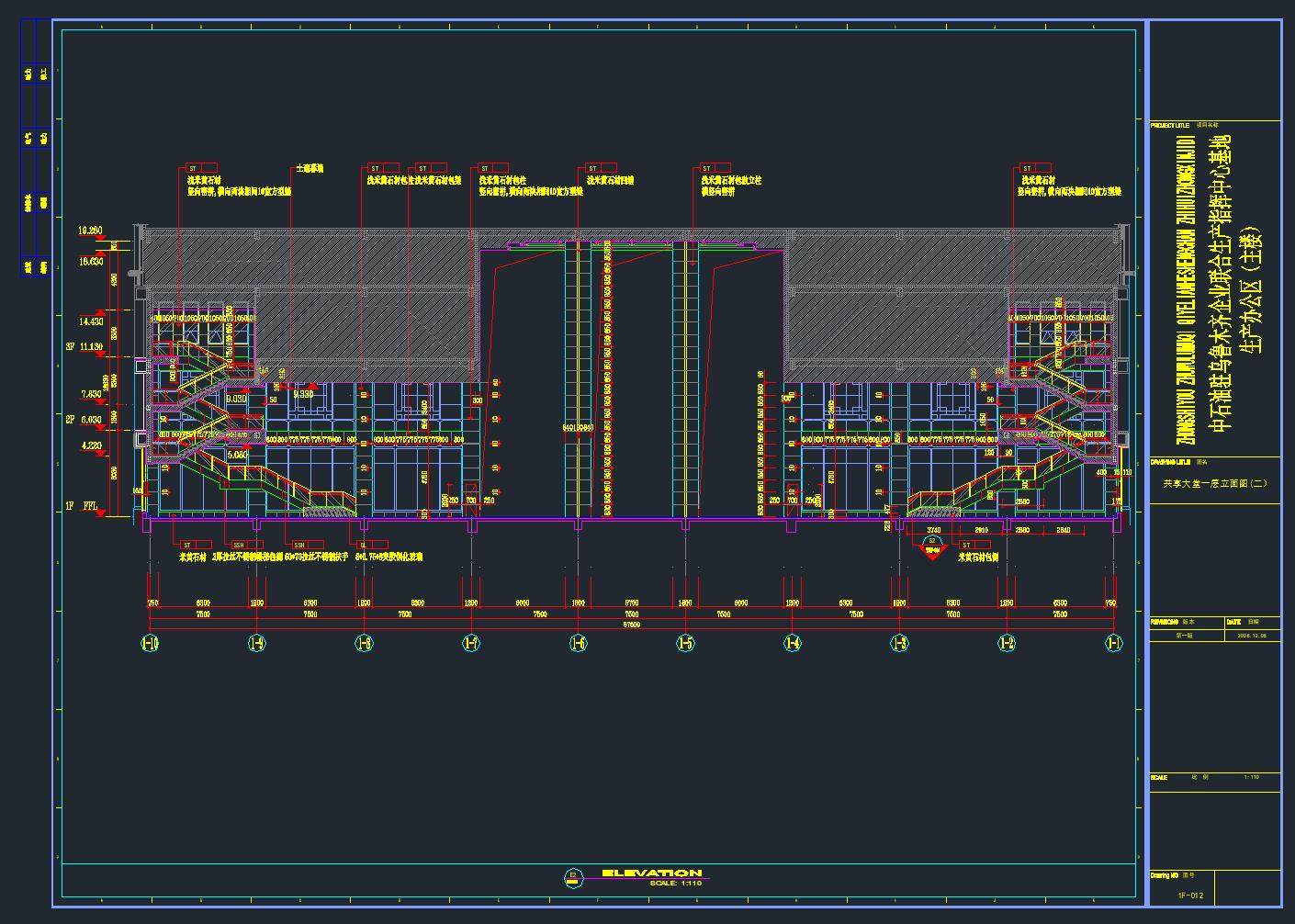Viewport: 1295px width, 924px height.
Task: Select the drawing title 共享大堂一层立面图(二)
Action: pos(1214,483)
